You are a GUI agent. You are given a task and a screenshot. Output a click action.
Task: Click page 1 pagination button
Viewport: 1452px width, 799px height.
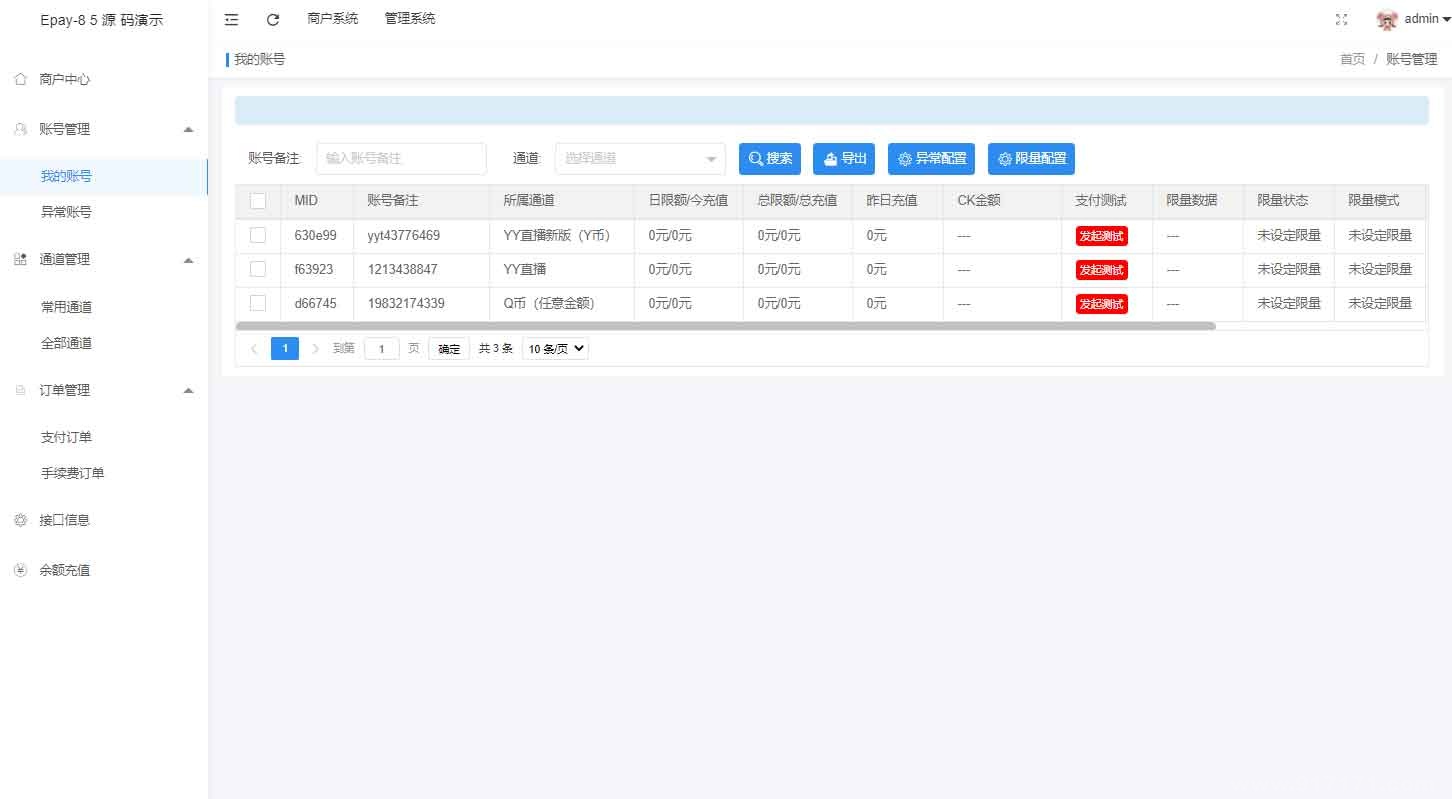285,348
